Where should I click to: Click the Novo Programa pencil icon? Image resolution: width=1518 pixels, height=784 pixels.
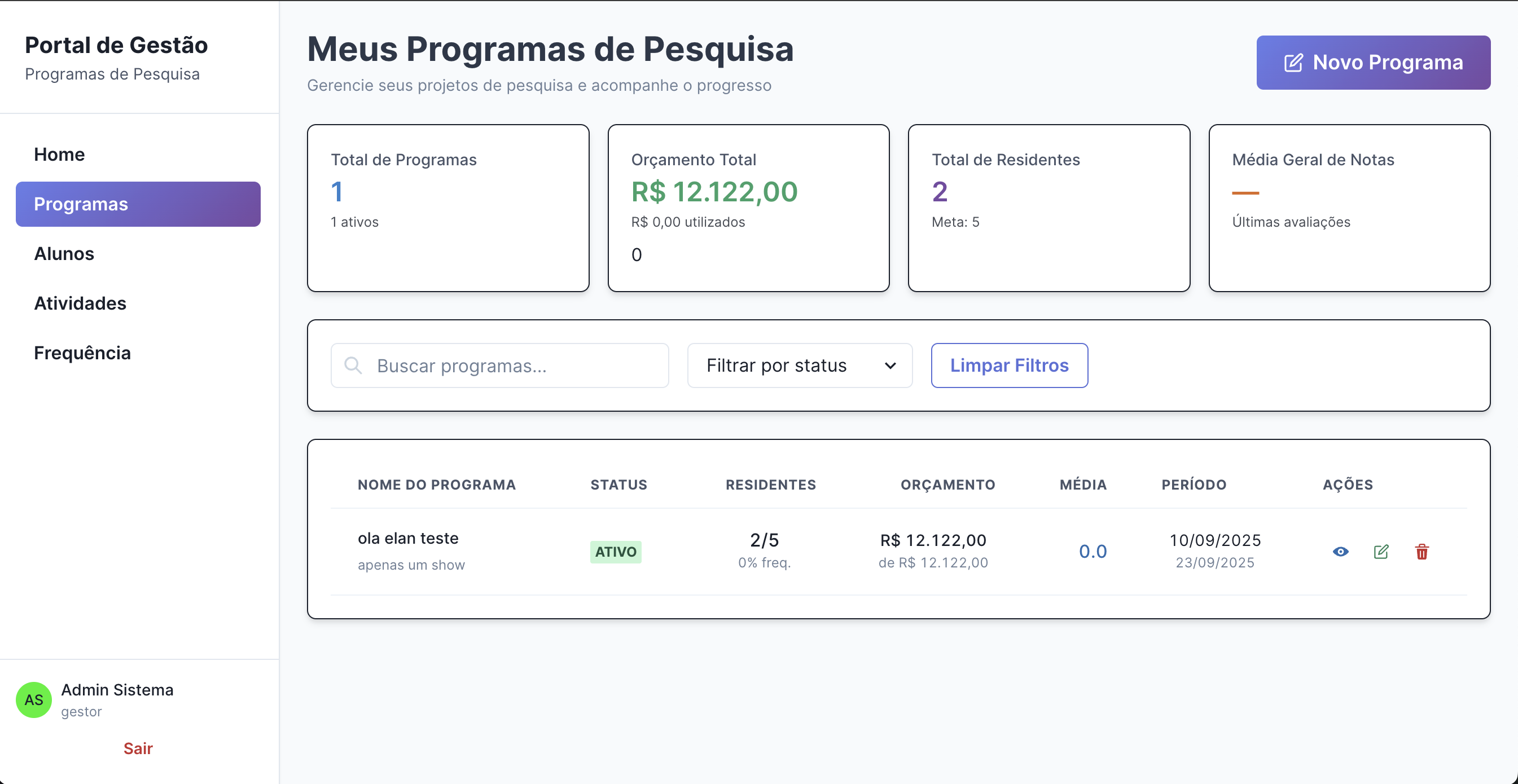pyautogui.click(x=1293, y=63)
